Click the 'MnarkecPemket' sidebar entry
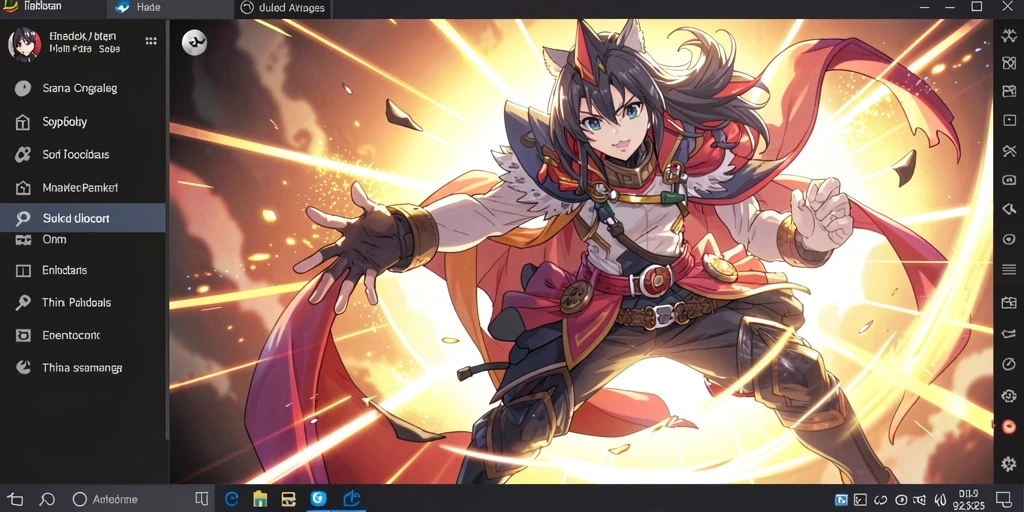 tap(80, 187)
